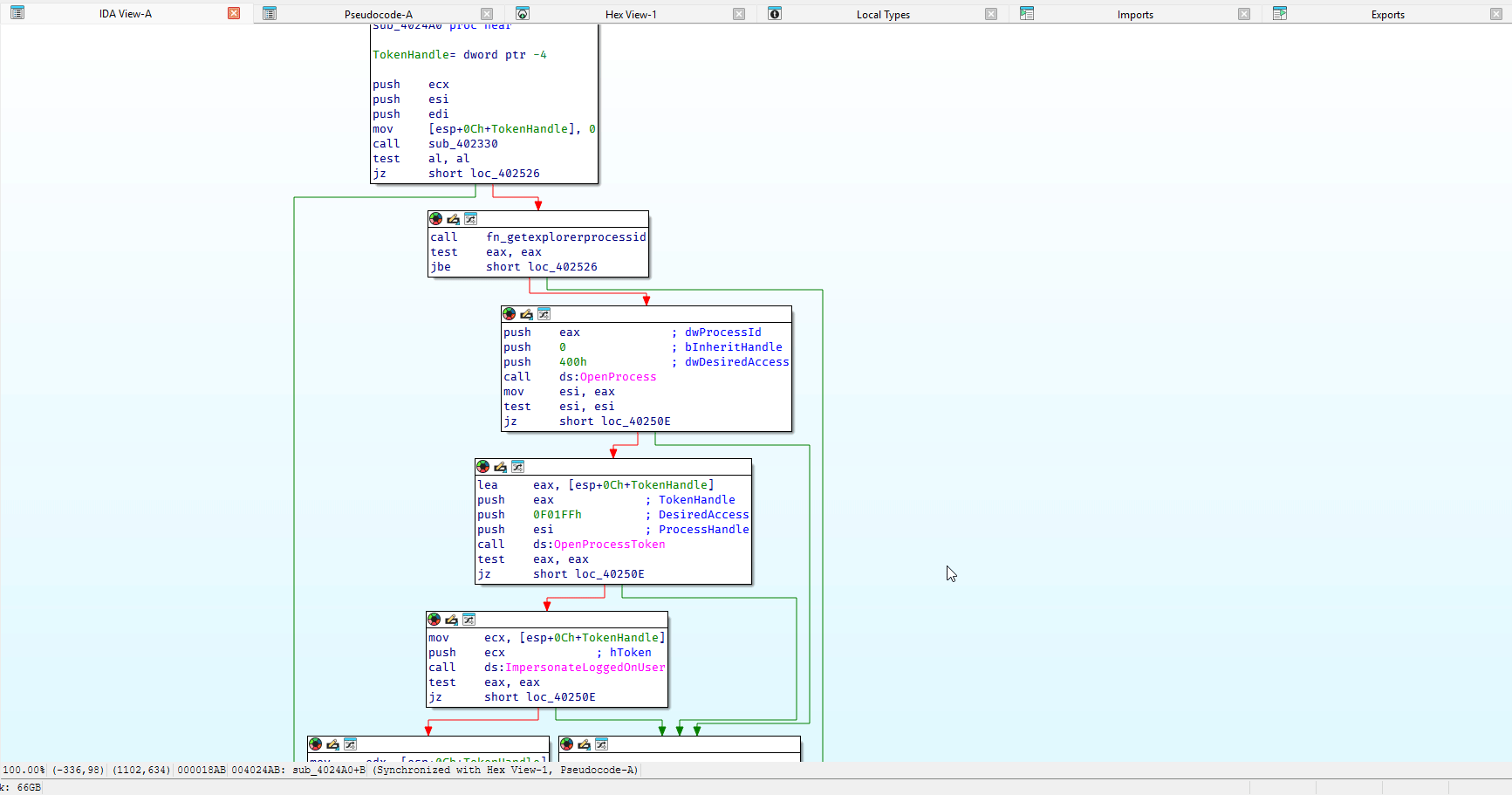Image resolution: width=1512 pixels, height=795 pixels.
Task: Click the Pseudocode-A tab icon
Action: [x=270, y=13]
